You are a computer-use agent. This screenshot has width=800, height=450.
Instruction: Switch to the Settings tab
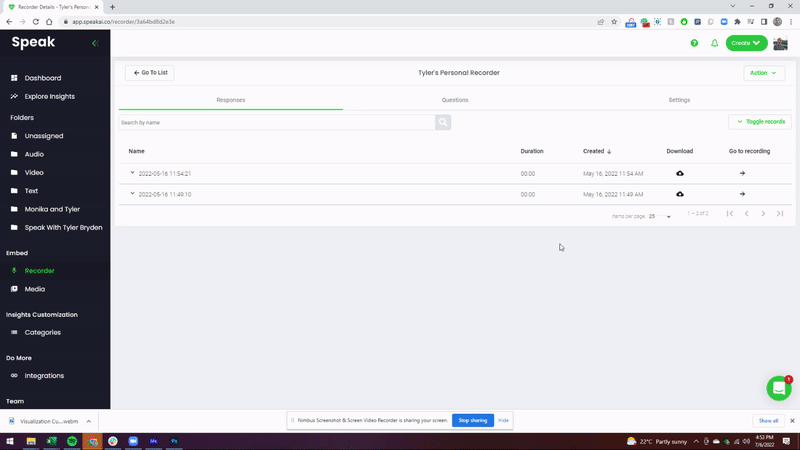pyautogui.click(x=679, y=100)
